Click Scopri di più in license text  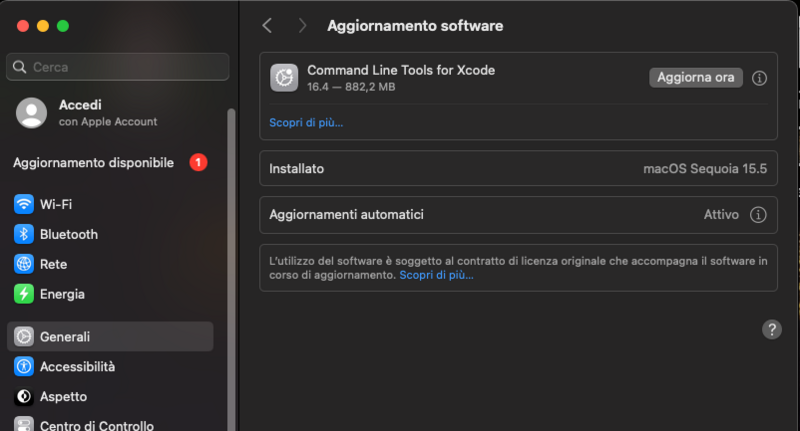click(x=436, y=275)
